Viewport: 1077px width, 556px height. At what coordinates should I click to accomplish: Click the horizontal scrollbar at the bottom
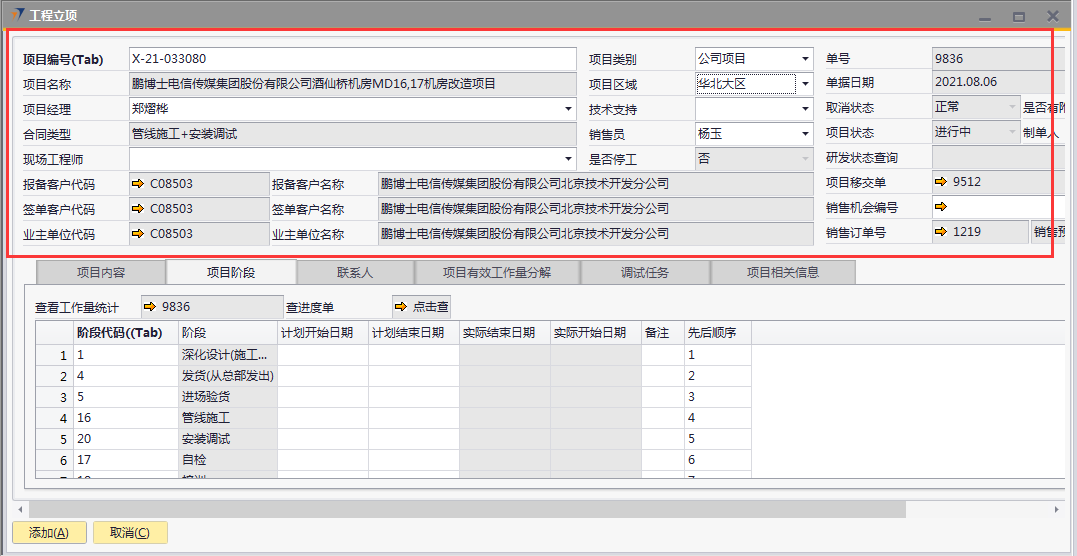470,509
